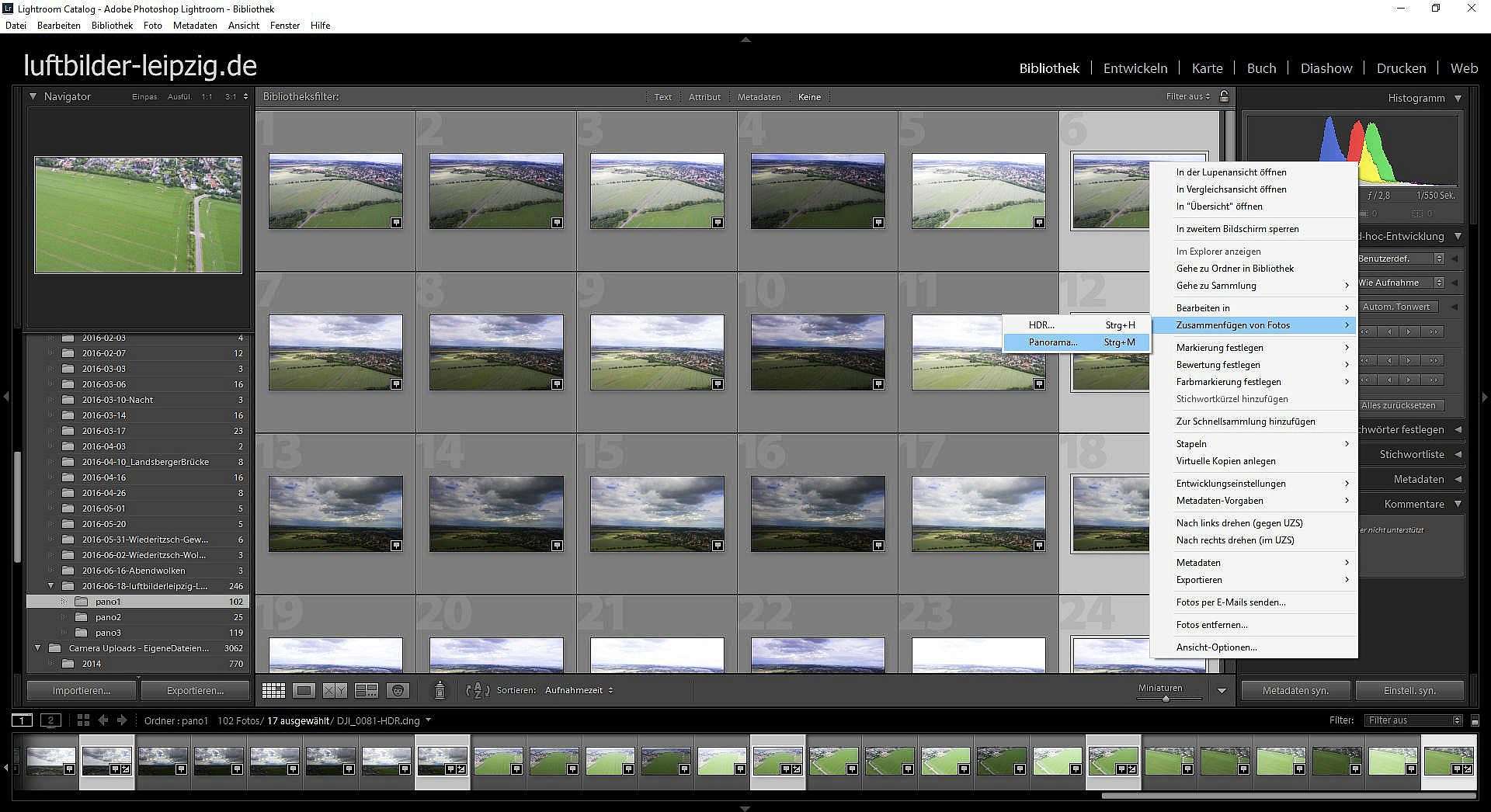Open people face view icon
The height and width of the screenshot is (812, 1491).
[398, 690]
